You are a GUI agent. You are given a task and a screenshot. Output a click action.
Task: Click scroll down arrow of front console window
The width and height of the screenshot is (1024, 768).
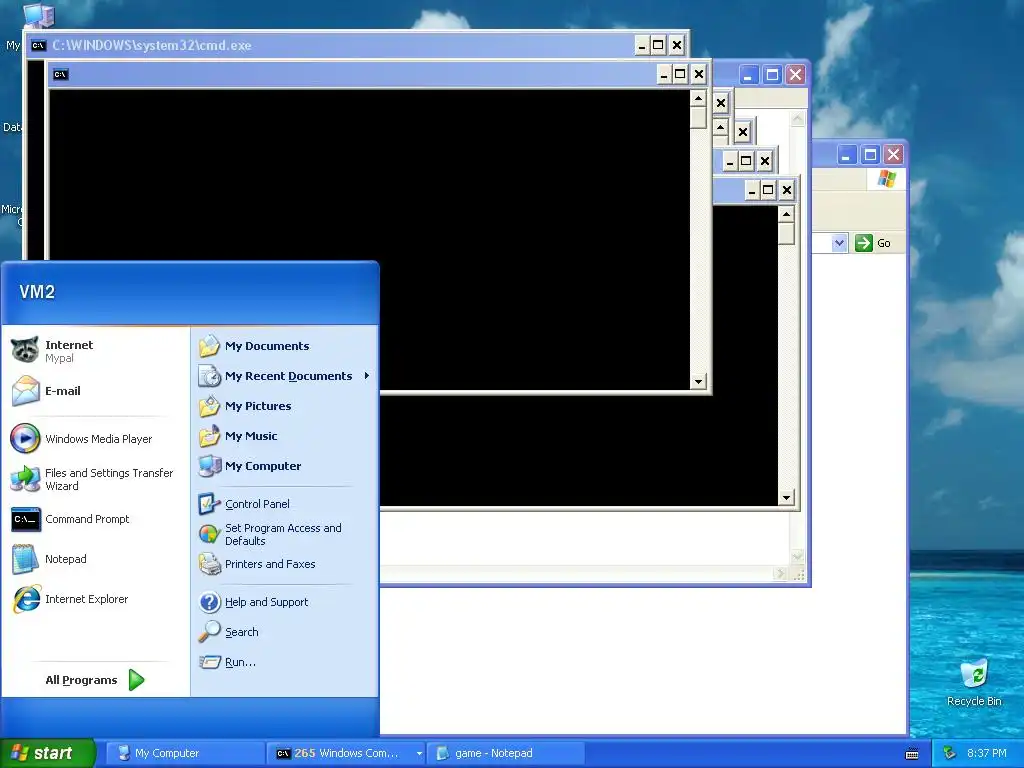(x=698, y=381)
